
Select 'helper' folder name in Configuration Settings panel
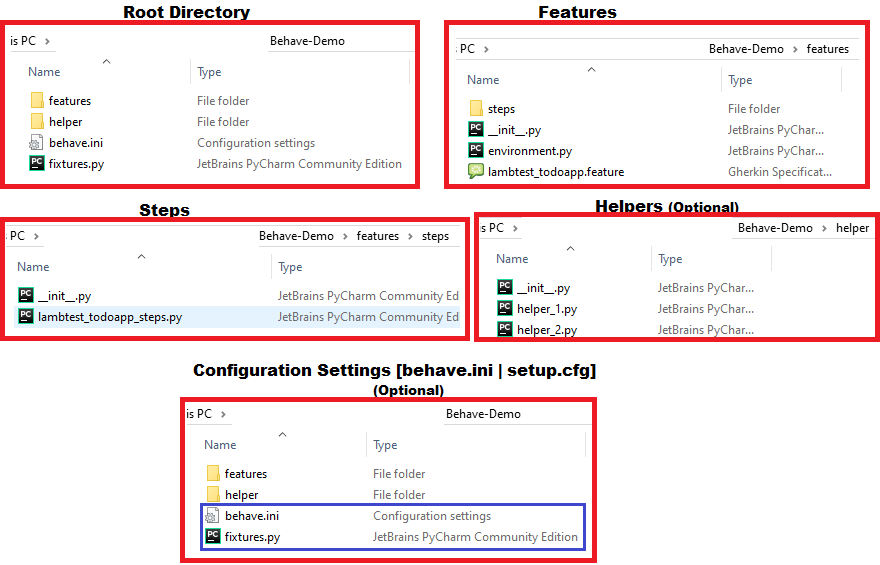tap(241, 495)
